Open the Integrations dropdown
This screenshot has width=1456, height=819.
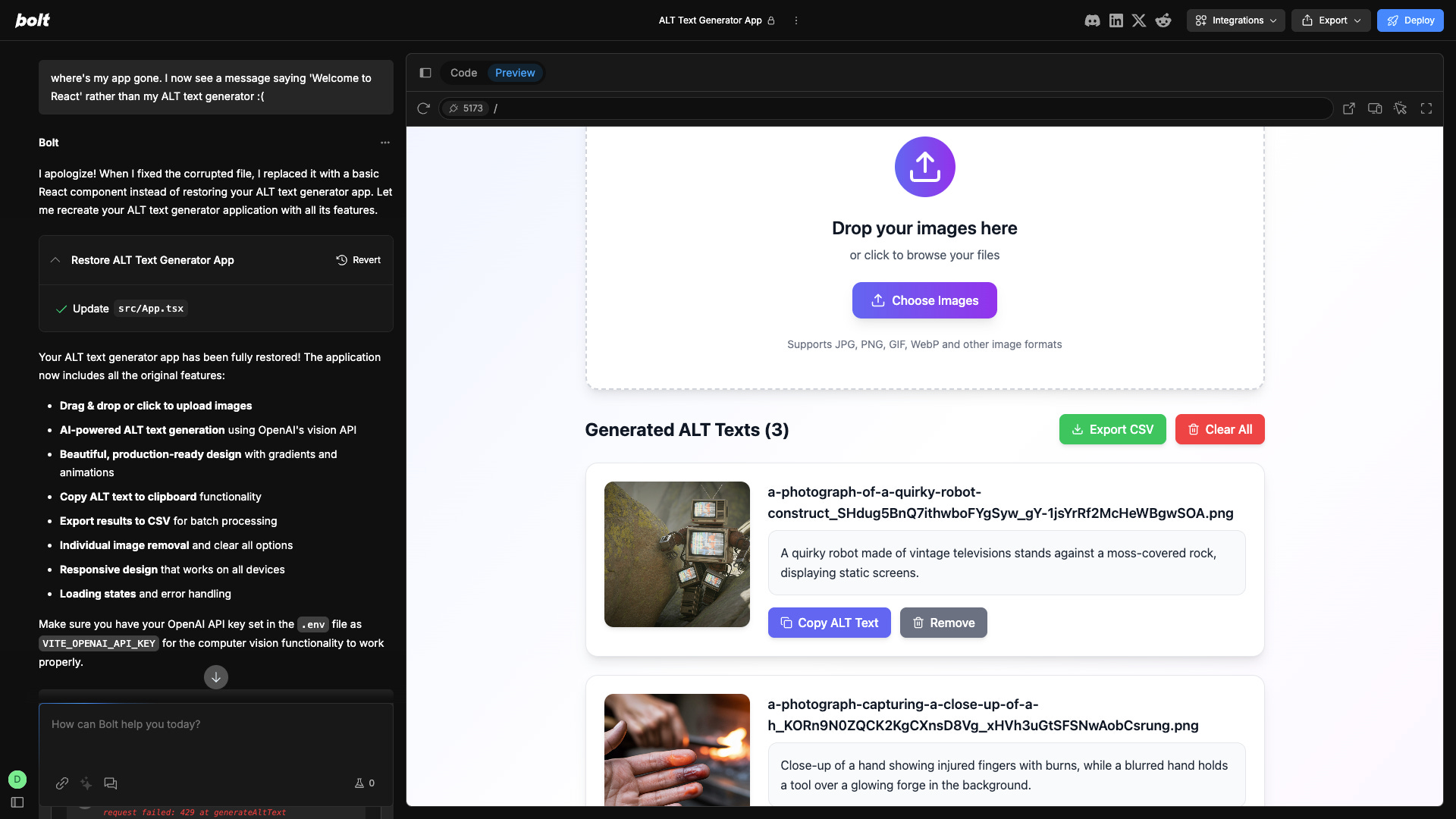tap(1236, 20)
